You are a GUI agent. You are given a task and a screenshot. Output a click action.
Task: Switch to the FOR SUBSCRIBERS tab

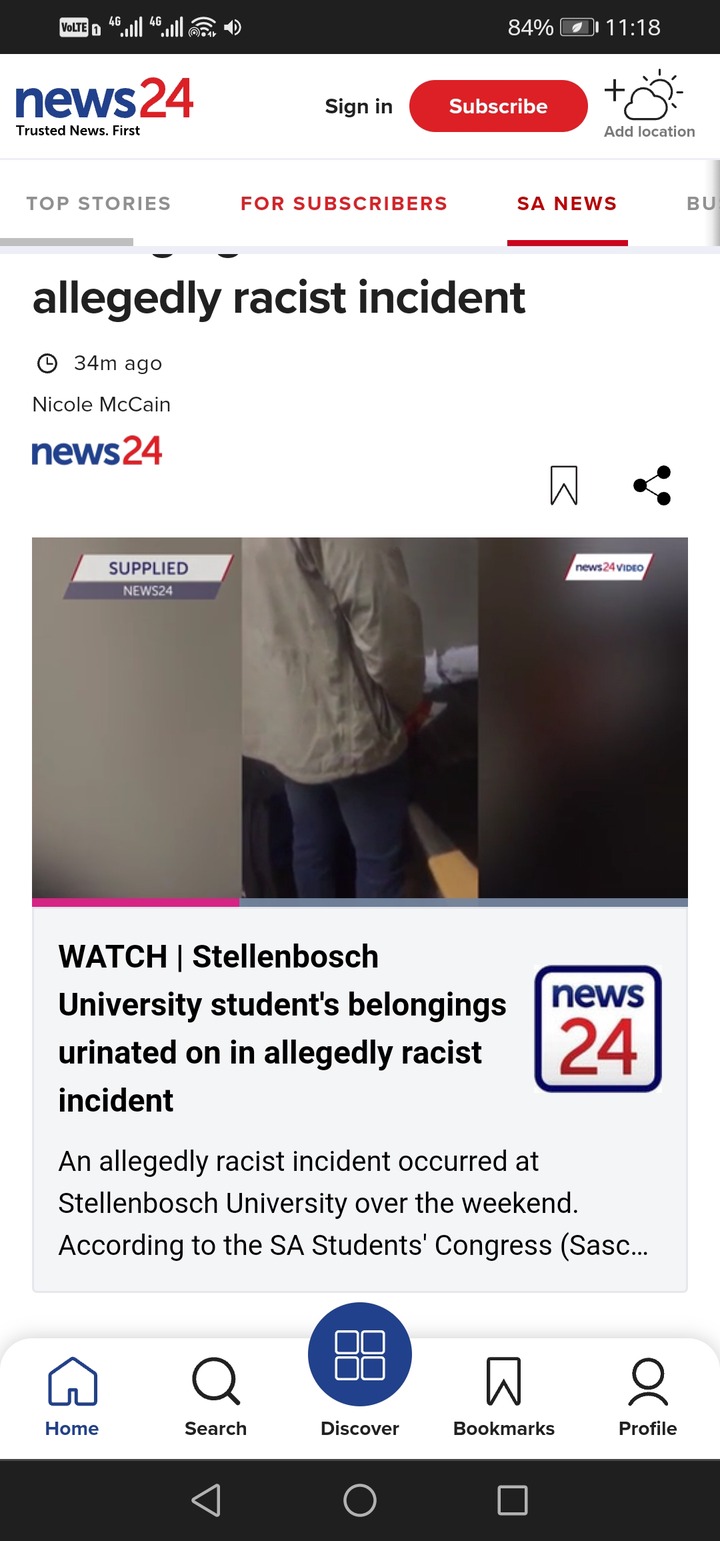pyautogui.click(x=344, y=204)
